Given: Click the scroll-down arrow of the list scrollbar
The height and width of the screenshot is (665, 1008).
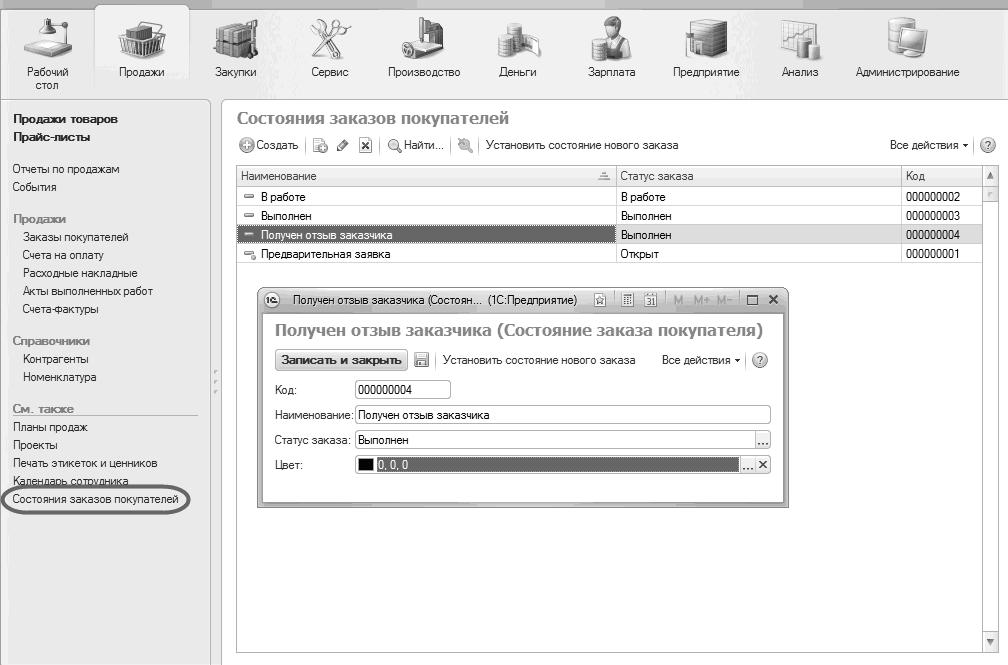Looking at the screenshot, I should [x=990, y=642].
